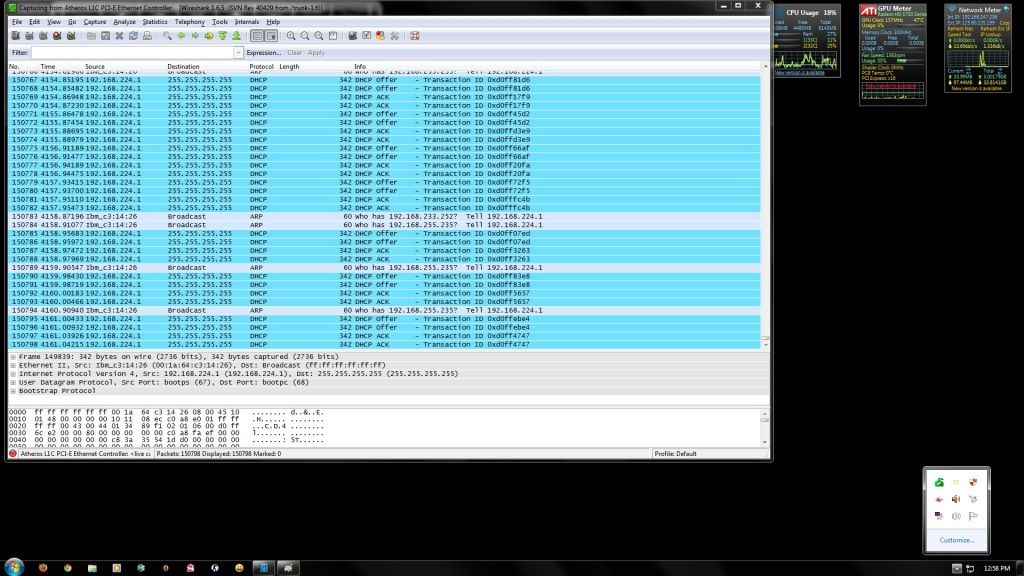The height and width of the screenshot is (576, 1024).
Task: Click the Expression... button
Action: pyautogui.click(x=264, y=52)
